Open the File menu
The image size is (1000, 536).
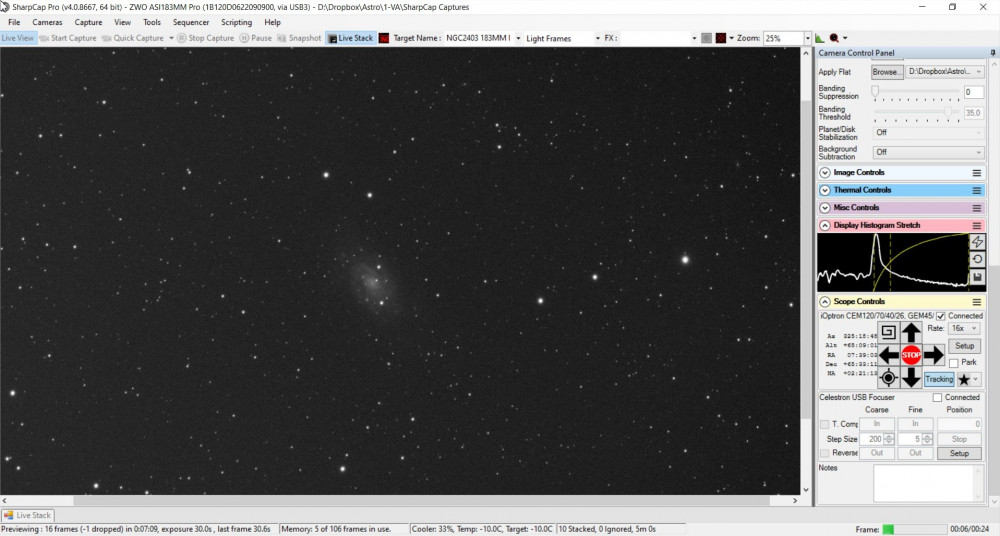tap(14, 22)
